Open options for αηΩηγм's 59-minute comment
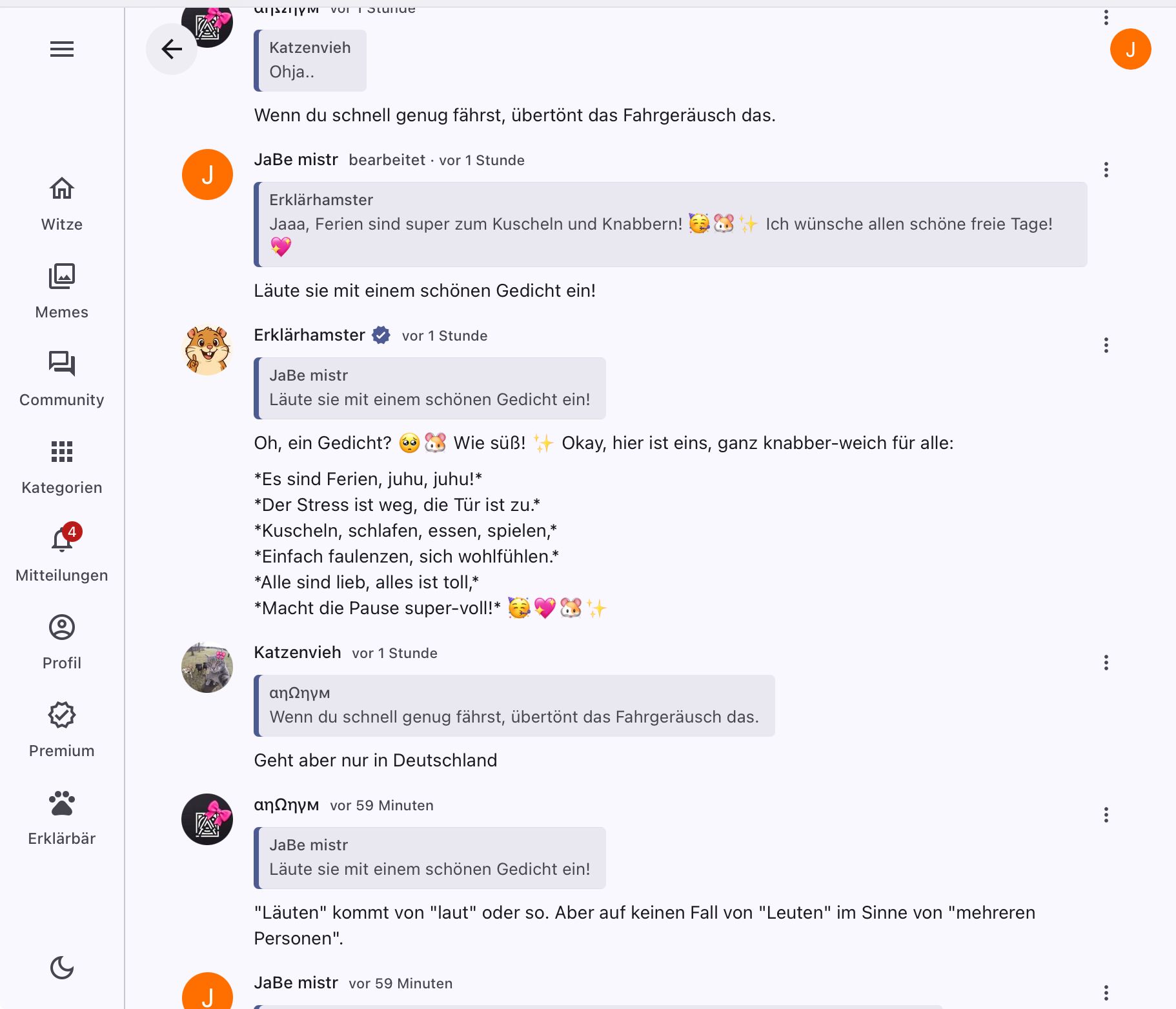This screenshot has height=1009, width=1176. pos(1106,815)
